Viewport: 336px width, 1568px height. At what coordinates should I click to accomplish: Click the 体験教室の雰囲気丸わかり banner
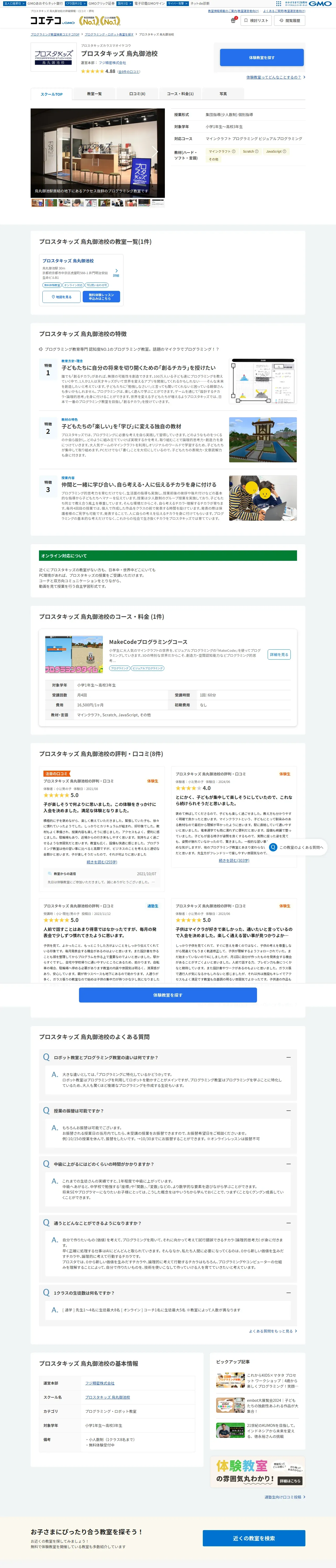click(x=257, y=1472)
